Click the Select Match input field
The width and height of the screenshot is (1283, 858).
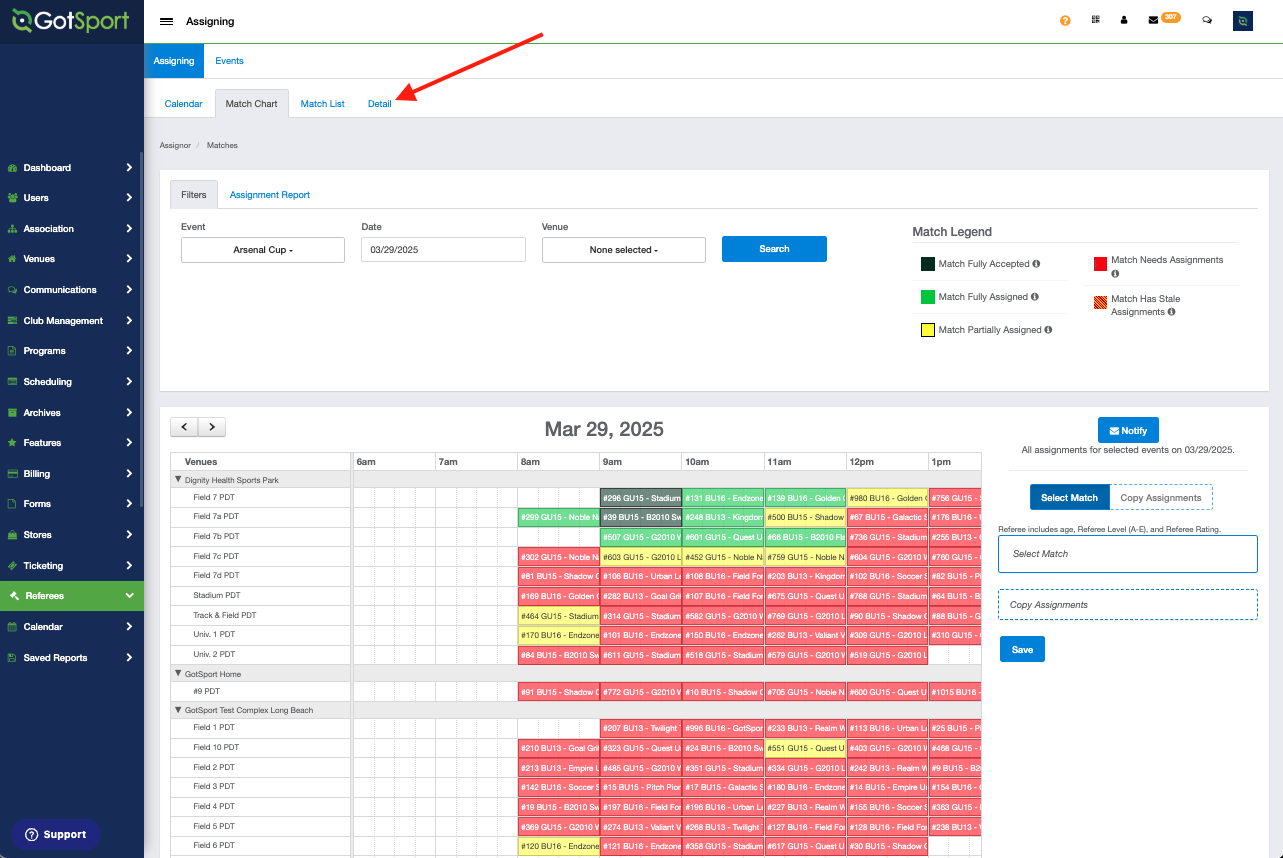[x=1127, y=553]
